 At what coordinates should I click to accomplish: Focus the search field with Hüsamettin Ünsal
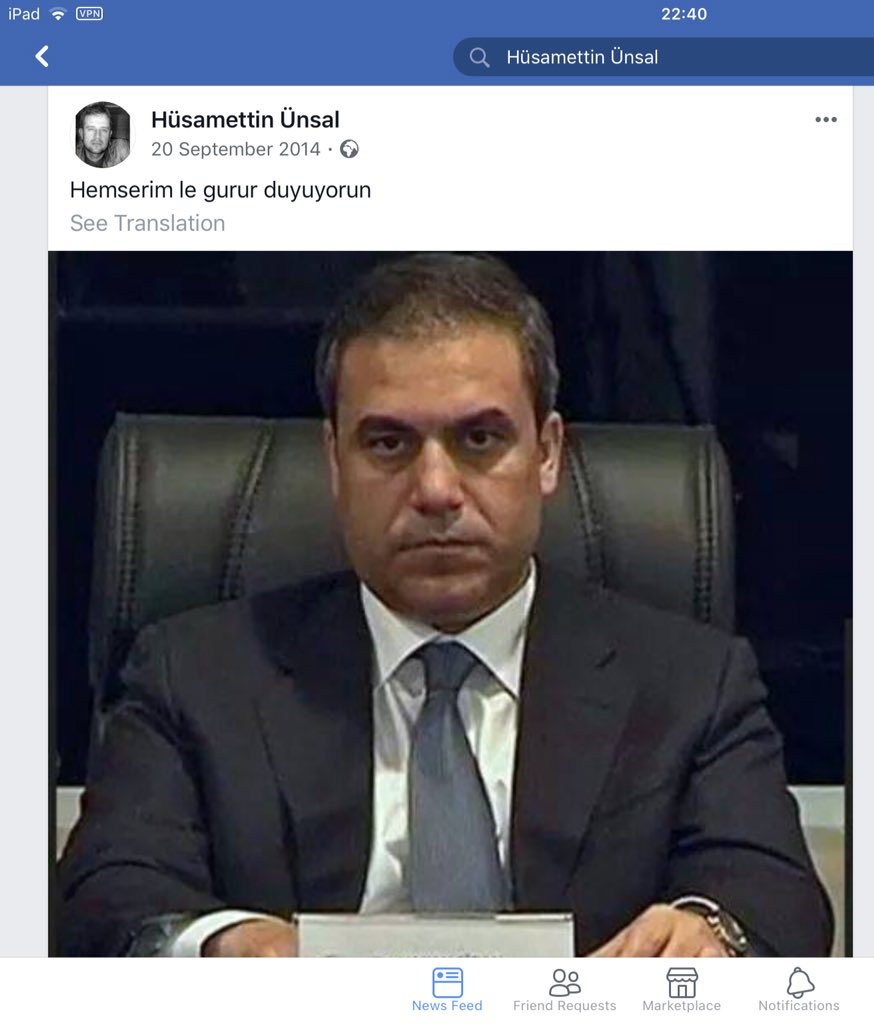pos(663,57)
